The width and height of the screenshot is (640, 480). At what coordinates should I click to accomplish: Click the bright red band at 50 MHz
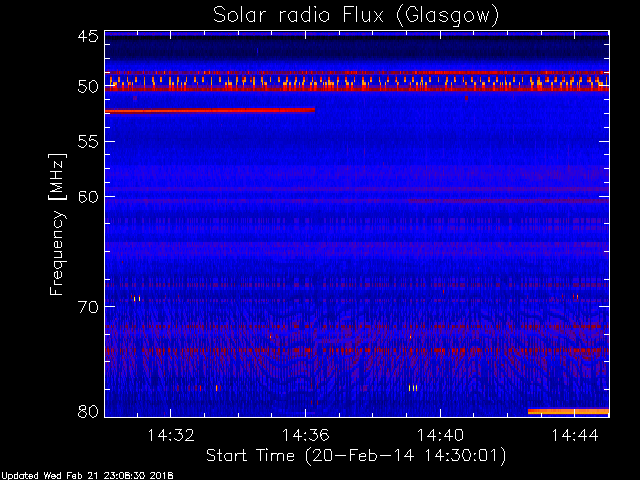[x=357, y=88]
